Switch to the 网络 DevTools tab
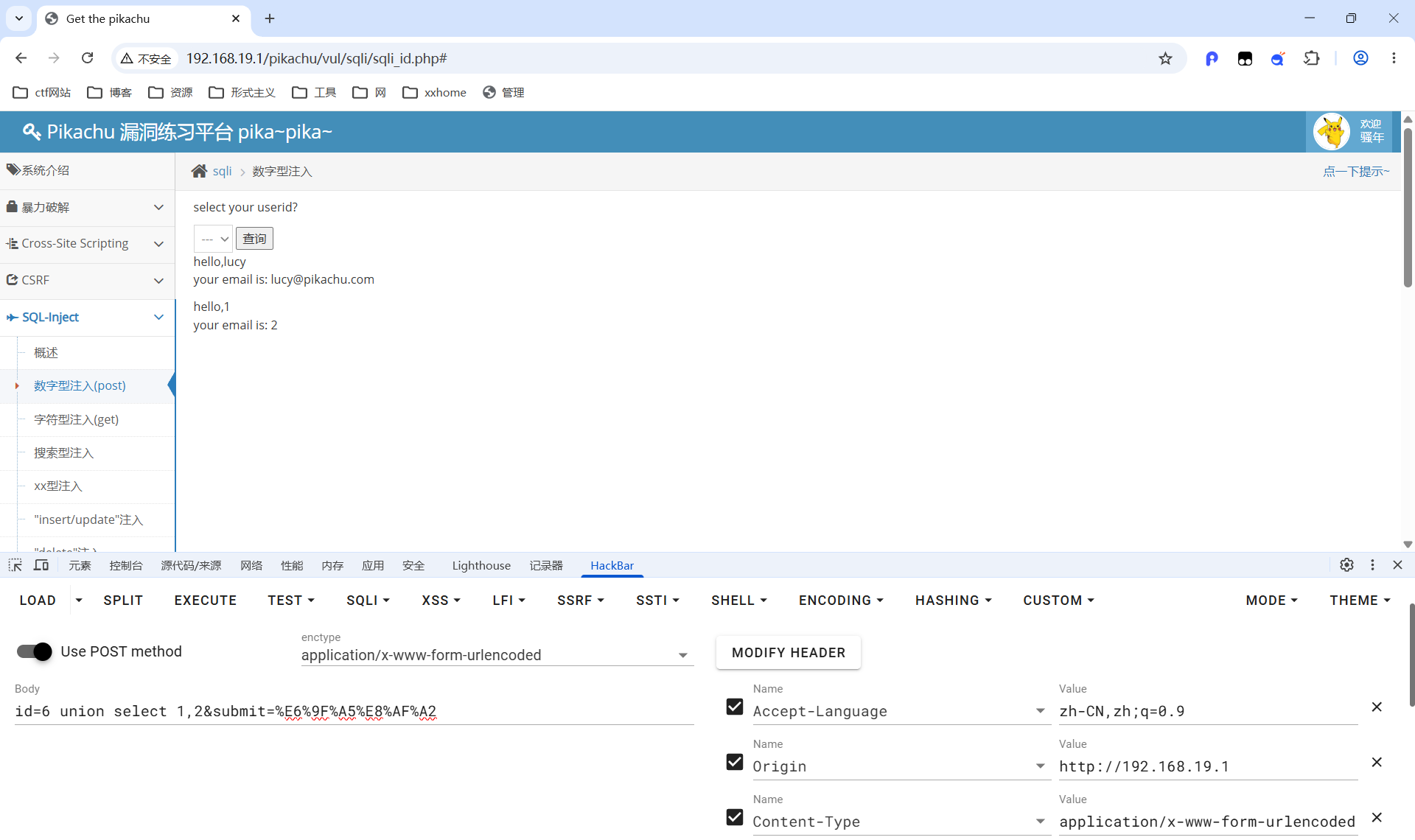Screen dimensions: 1415x840 click(x=251, y=565)
